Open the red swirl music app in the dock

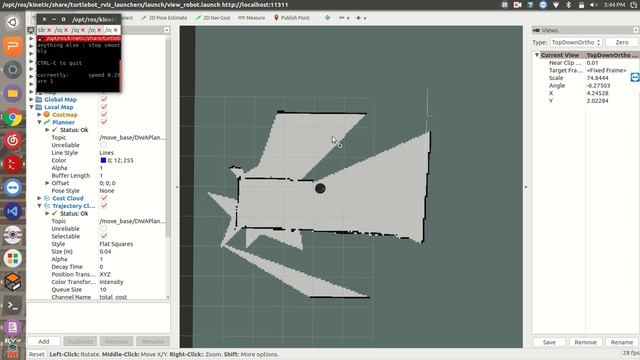click(x=13, y=140)
